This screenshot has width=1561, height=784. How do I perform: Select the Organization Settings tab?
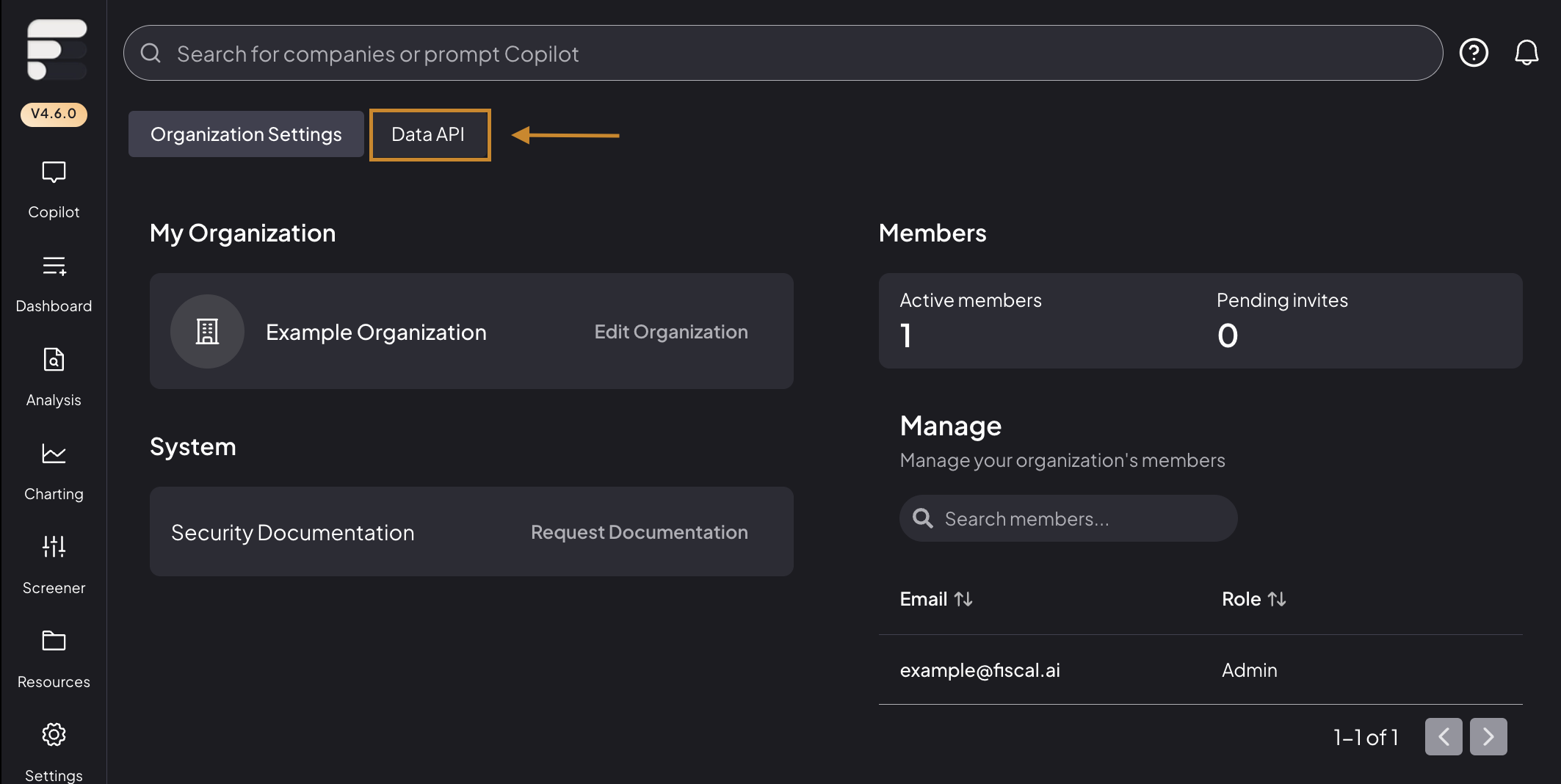click(246, 134)
